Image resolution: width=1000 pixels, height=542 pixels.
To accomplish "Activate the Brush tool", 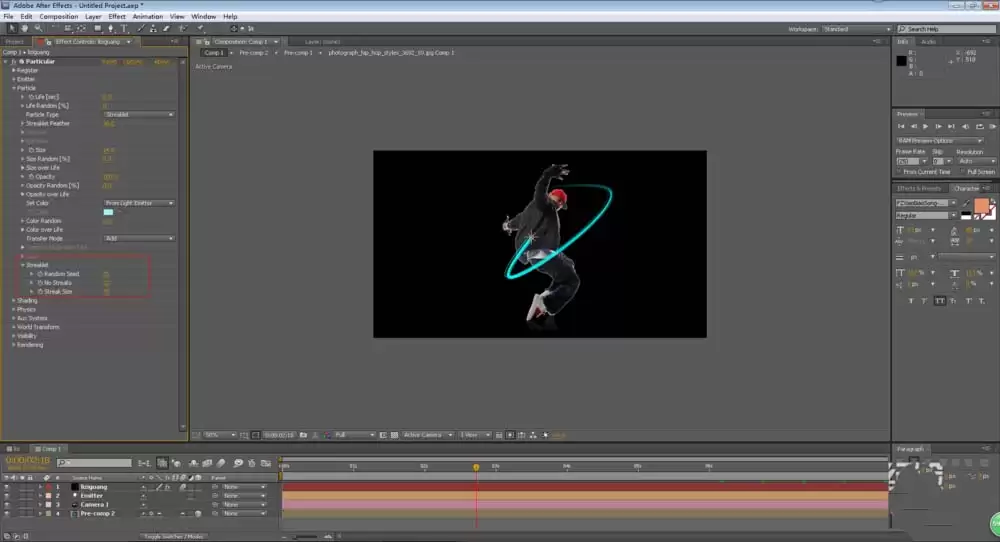I will pos(140,29).
